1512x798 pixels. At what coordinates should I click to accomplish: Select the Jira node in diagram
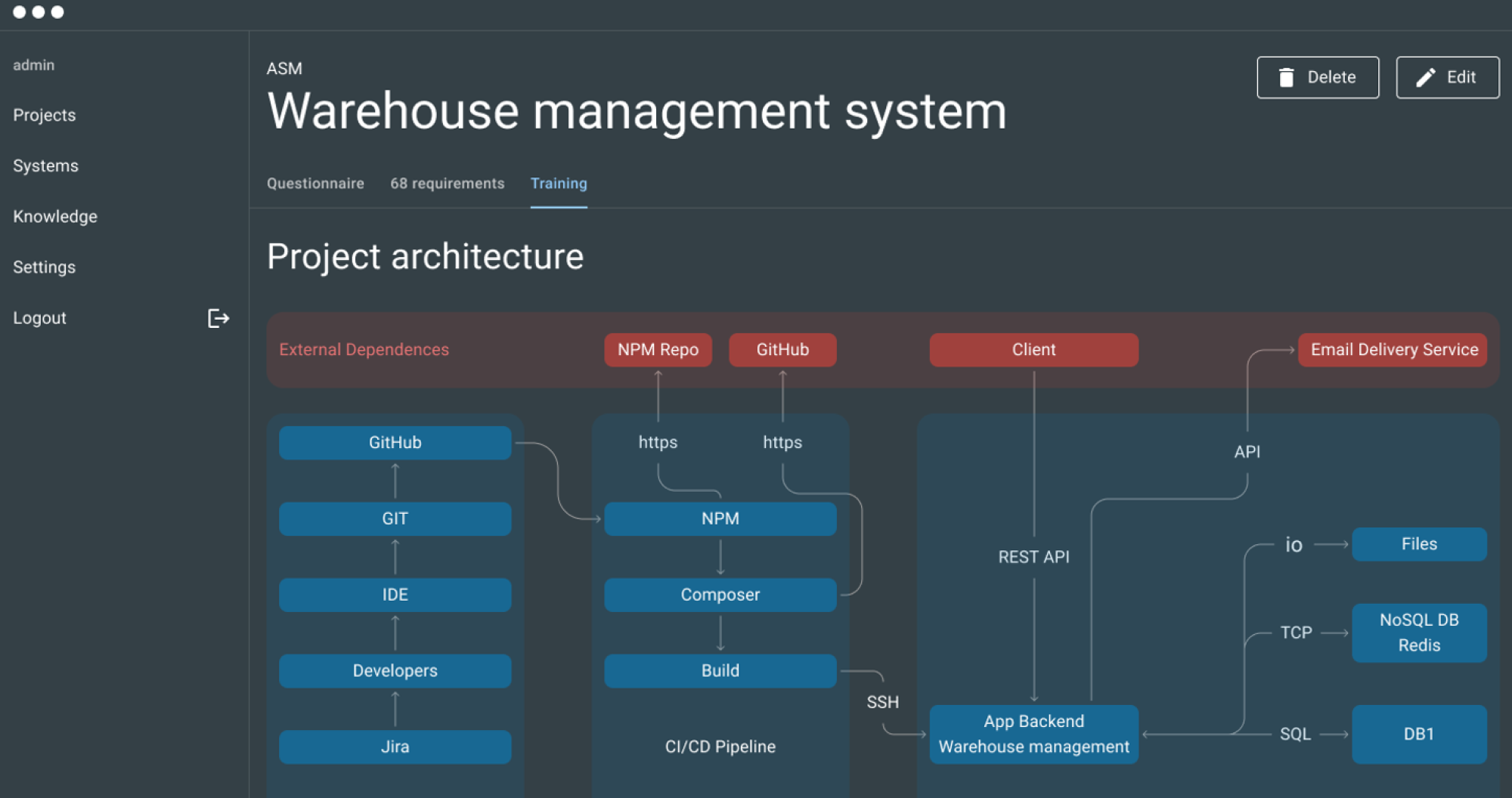(x=395, y=747)
